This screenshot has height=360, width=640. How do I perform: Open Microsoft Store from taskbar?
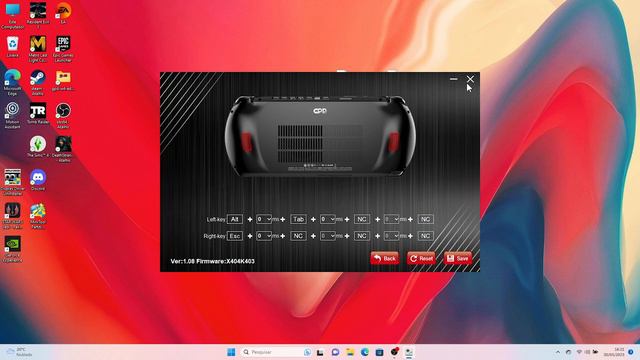[379, 352]
